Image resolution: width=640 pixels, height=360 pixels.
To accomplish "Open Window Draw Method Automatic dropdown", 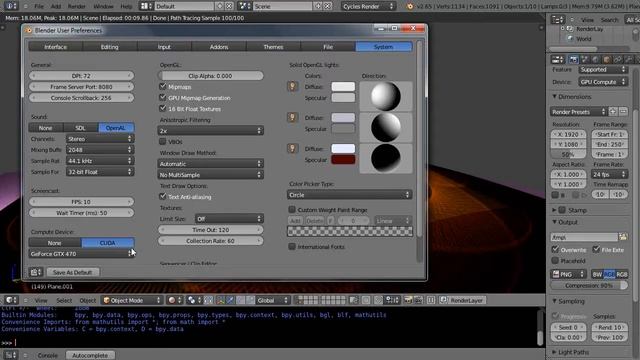I will click(x=211, y=164).
